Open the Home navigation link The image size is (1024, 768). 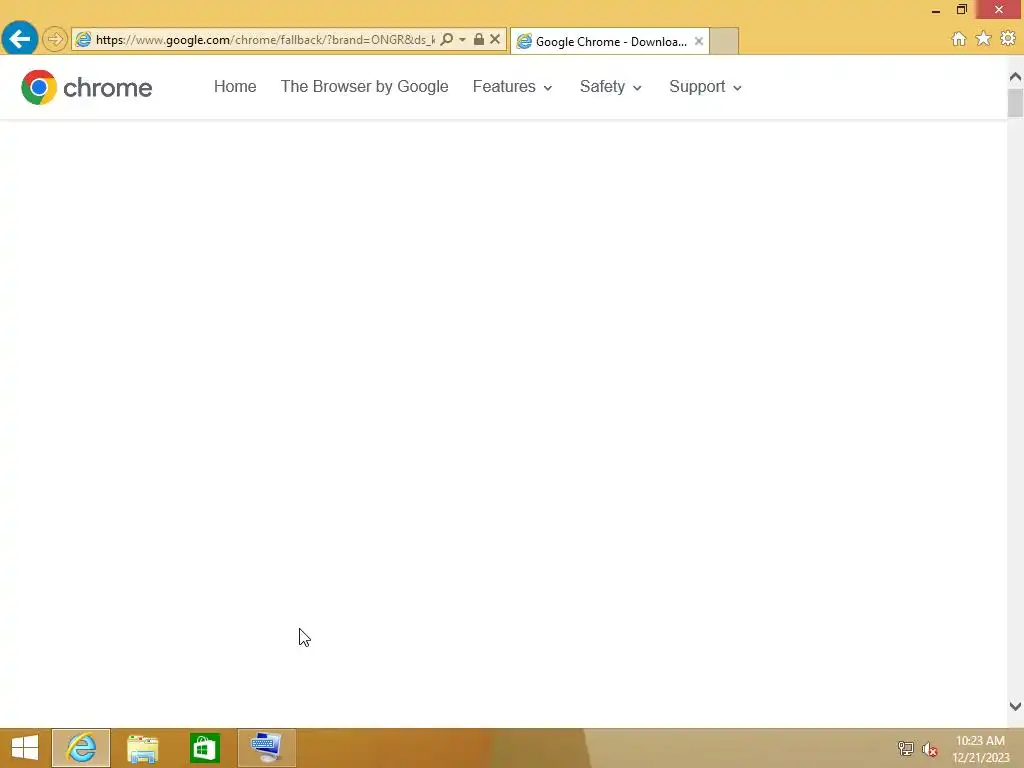(235, 87)
